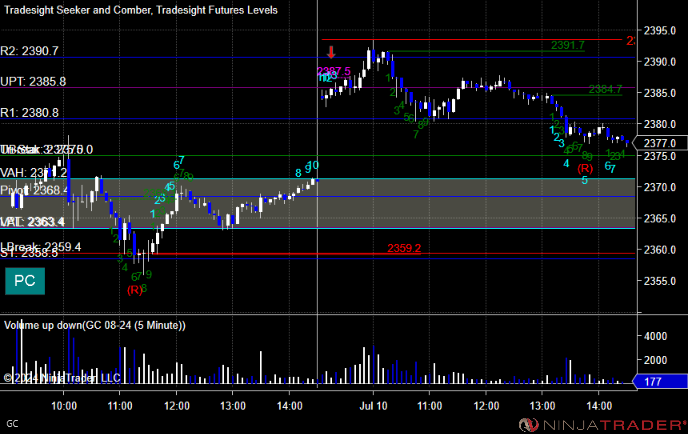Click the R1: 2380.8 level label

coord(29,113)
